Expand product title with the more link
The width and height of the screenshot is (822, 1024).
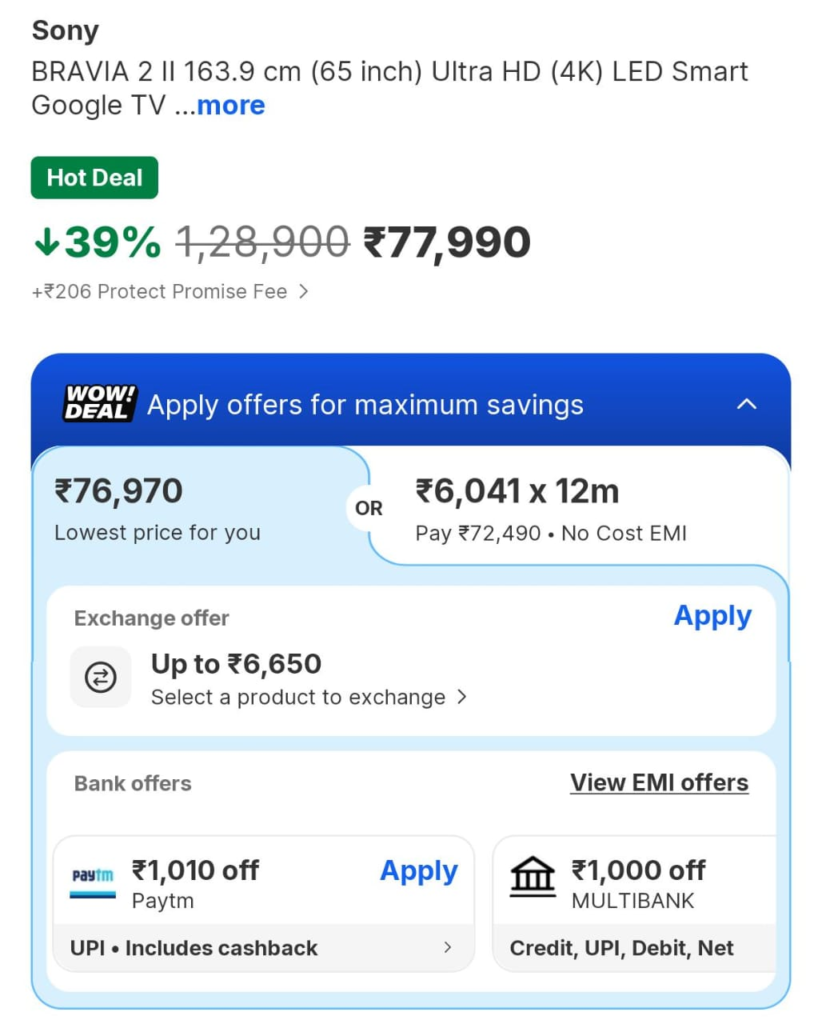[230, 106]
